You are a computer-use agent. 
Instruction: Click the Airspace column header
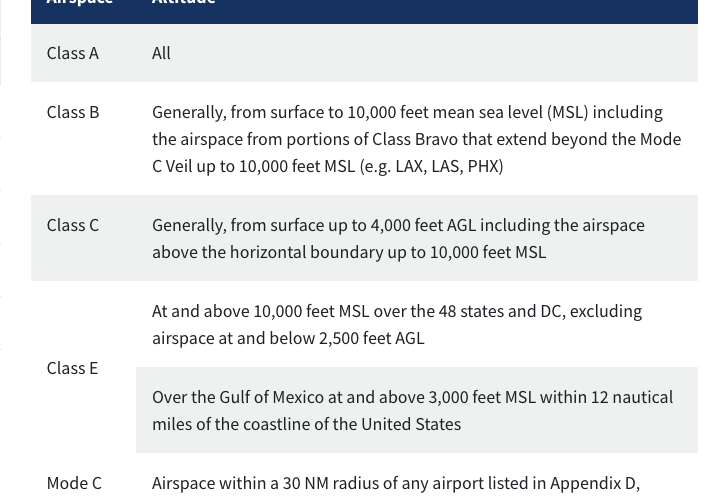(x=79, y=3)
